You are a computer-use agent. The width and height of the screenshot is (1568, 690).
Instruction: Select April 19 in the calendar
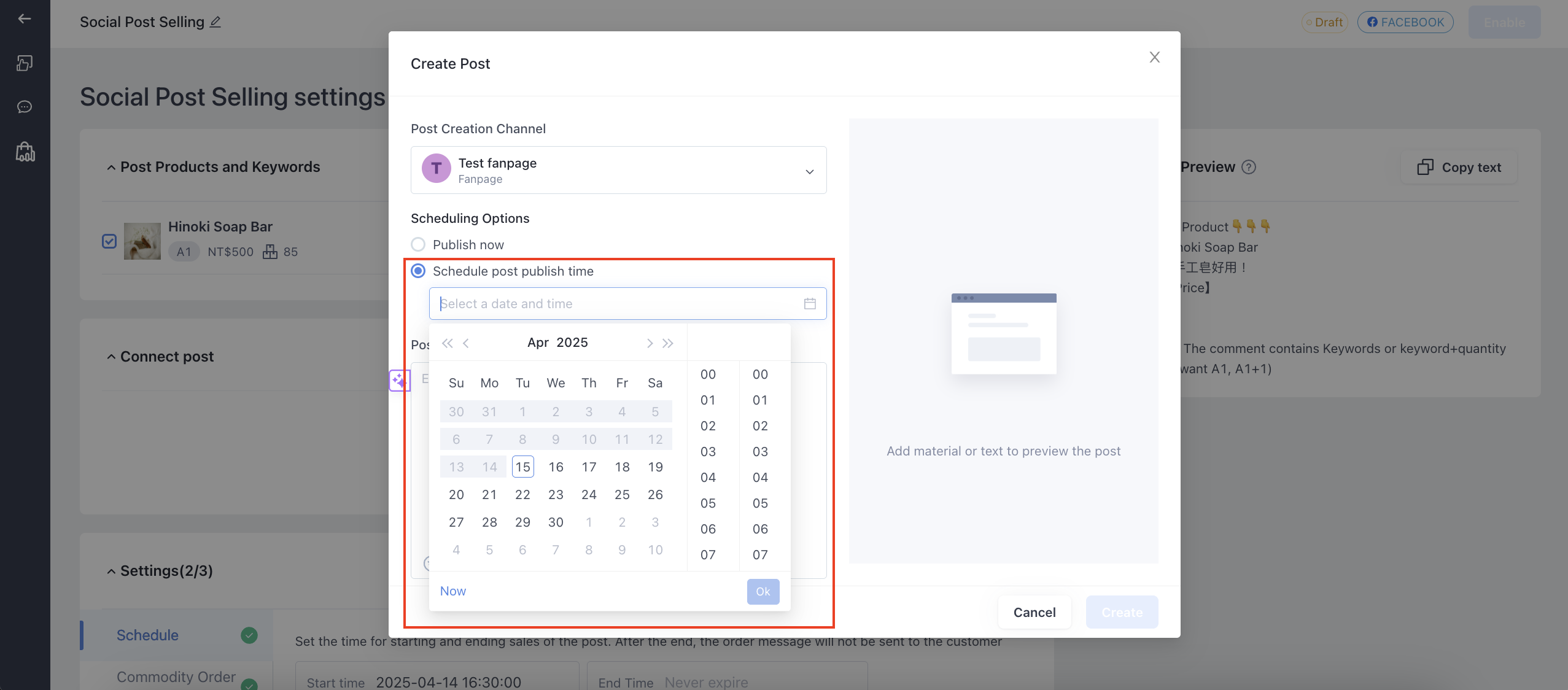[655, 467]
